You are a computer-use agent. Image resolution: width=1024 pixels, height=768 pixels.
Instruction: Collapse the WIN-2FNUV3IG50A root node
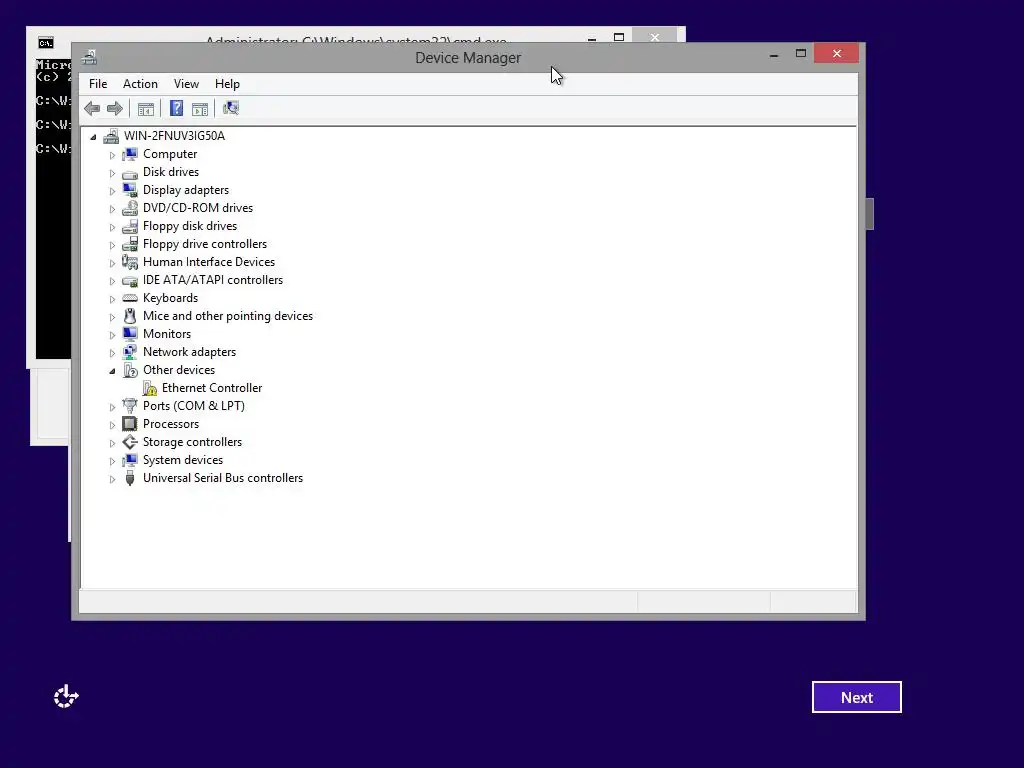click(93, 137)
